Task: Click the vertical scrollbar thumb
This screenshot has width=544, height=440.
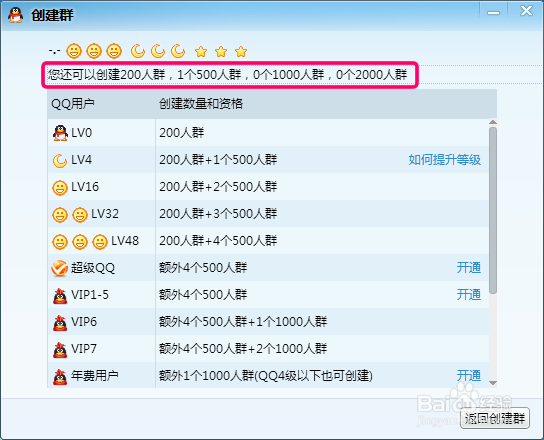Action: [493, 210]
